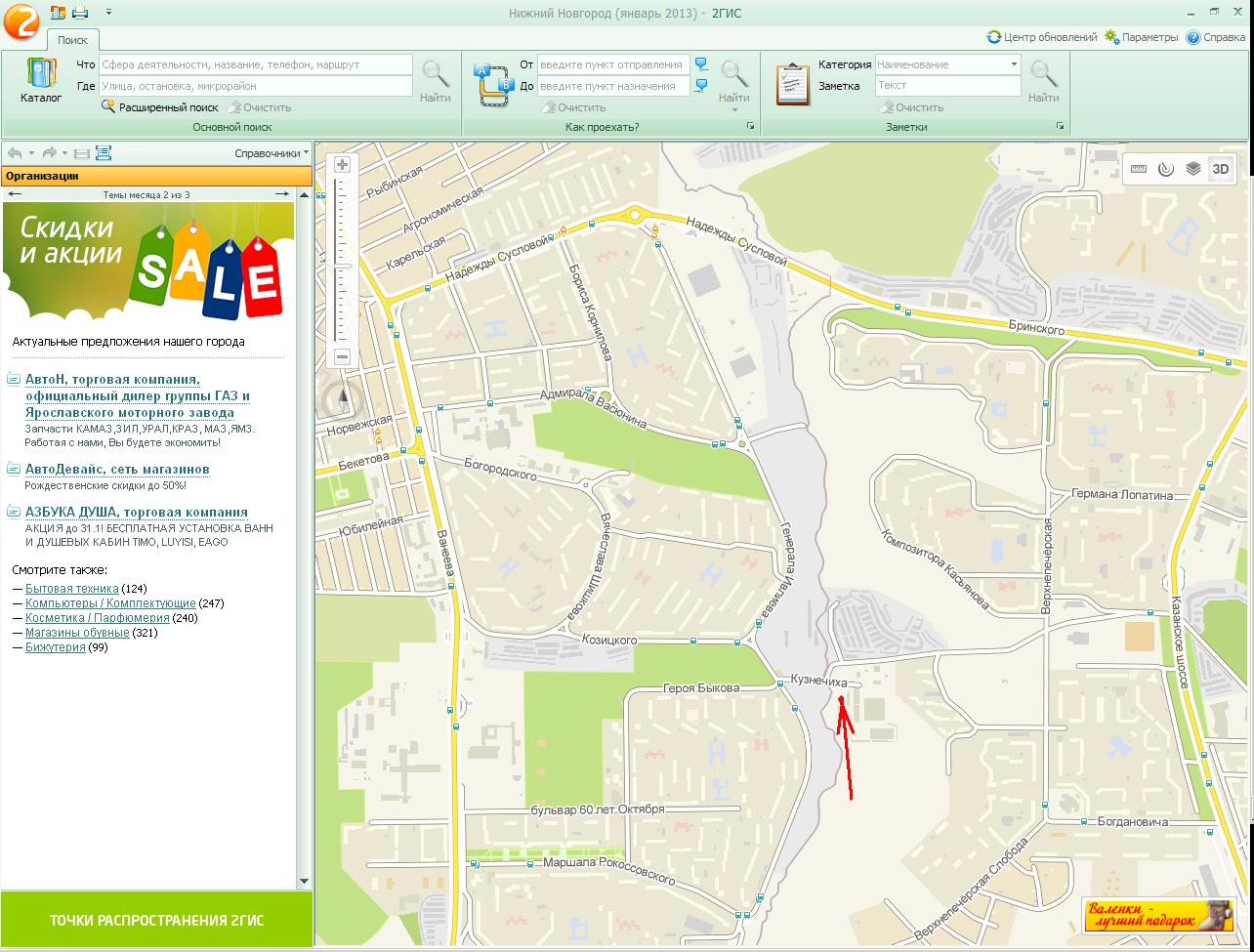Open Справка help
1254x952 pixels.
click(1216, 37)
